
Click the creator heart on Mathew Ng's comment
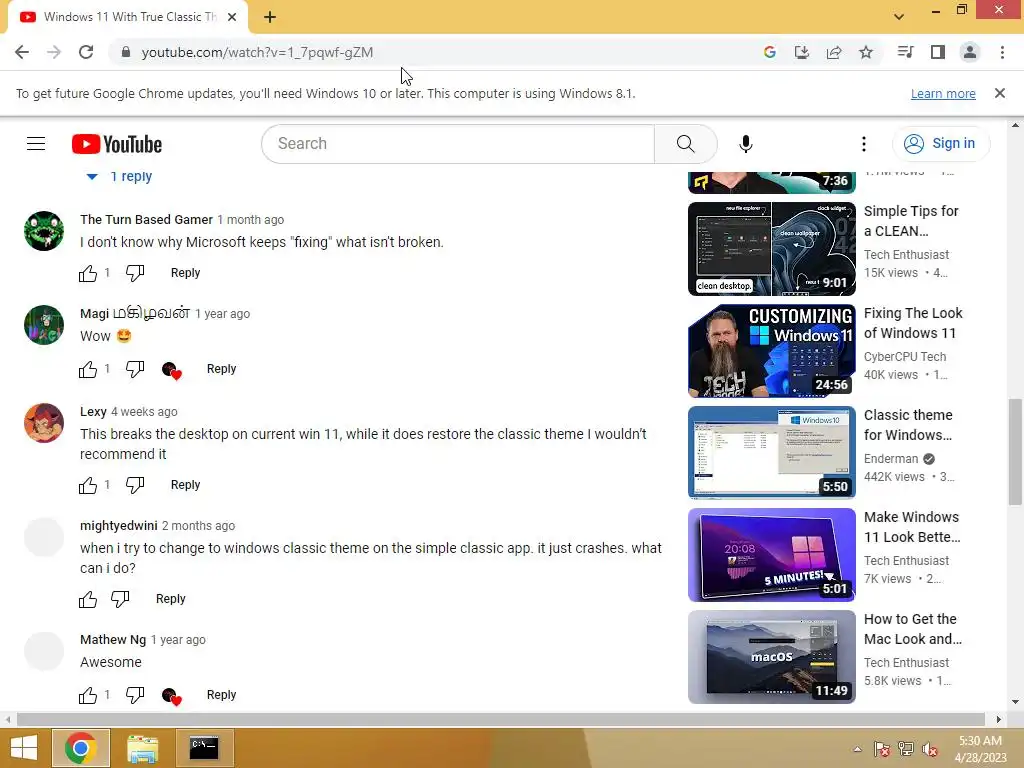pyautogui.click(x=171, y=696)
